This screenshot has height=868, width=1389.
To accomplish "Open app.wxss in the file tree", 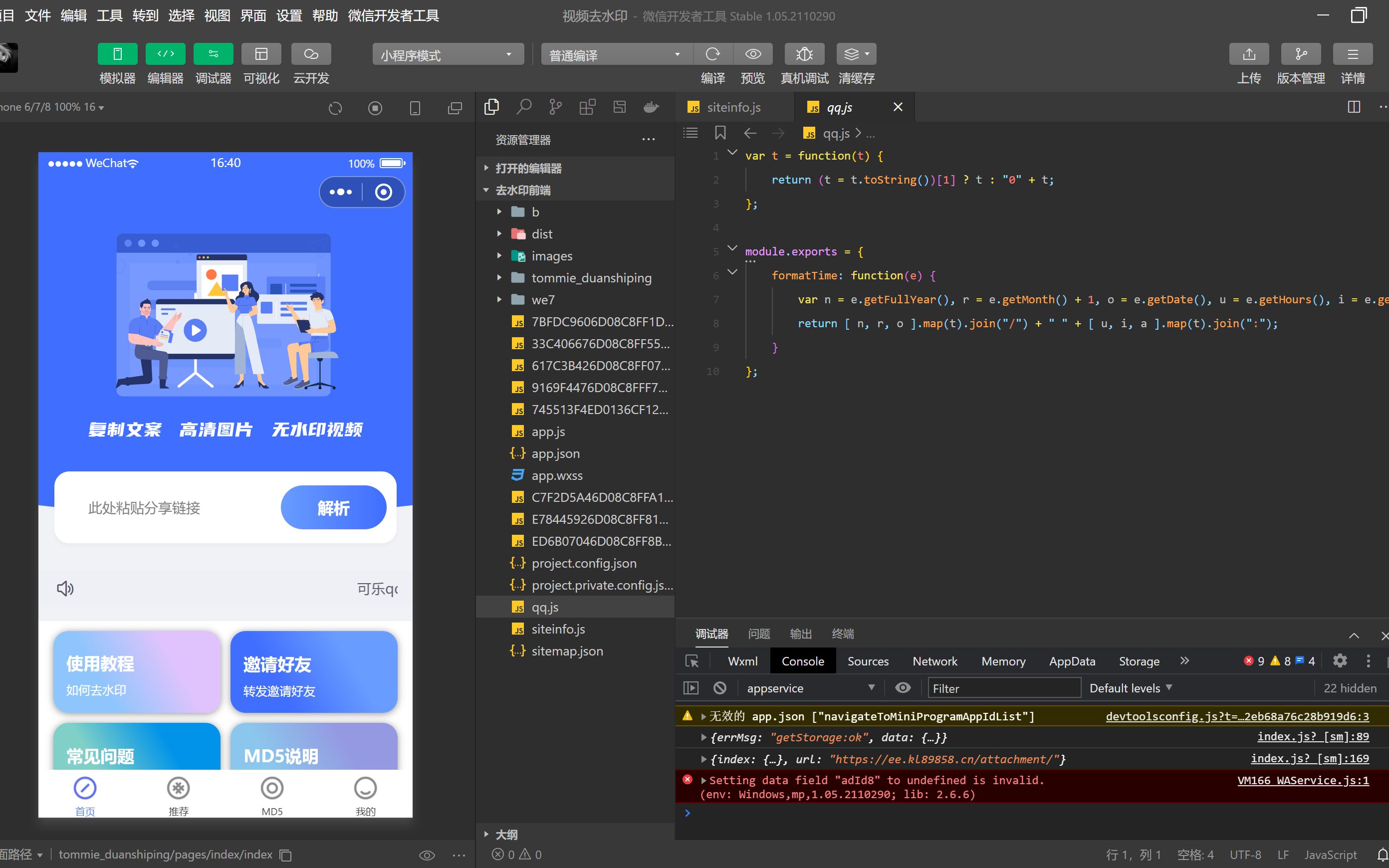I will [575, 475].
